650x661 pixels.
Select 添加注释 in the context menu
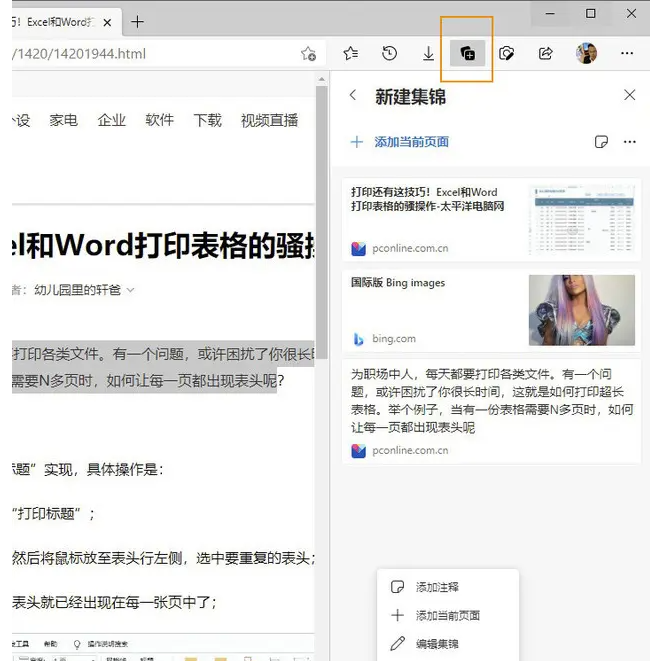(x=448, y=587)
